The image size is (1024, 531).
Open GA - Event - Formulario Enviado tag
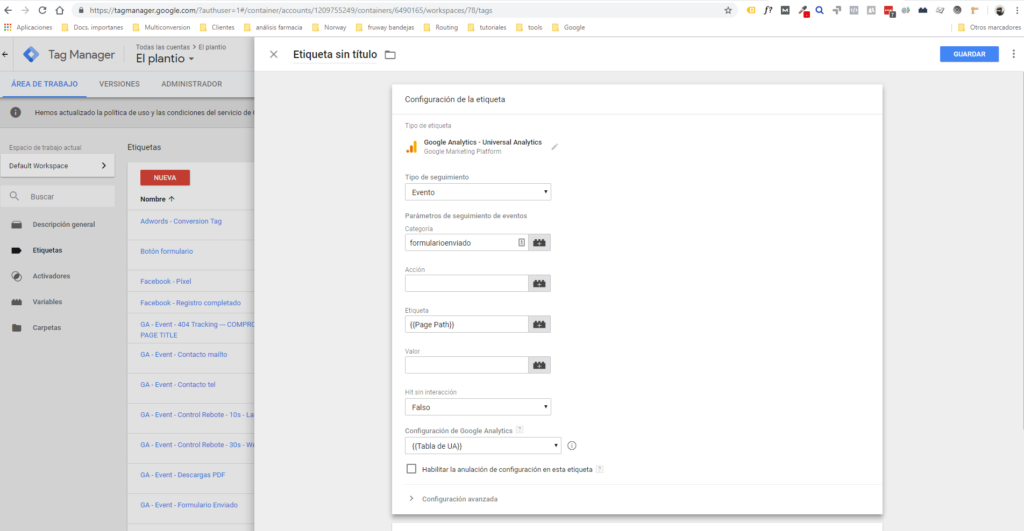[189, 505]
